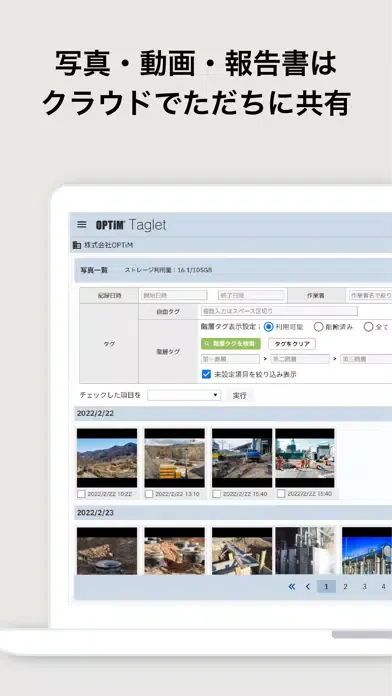Screen dimensions: 392x696
Task: Click the company building icon beside 株式会社OPTiM
Action: (x=77, y=245)
